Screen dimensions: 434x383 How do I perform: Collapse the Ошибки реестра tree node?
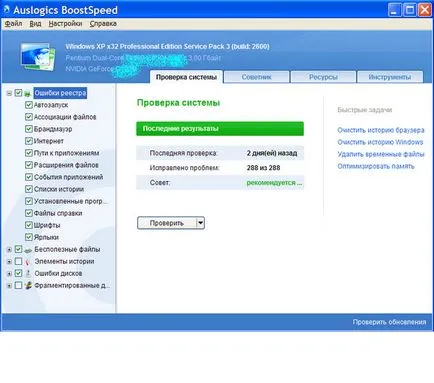pos(9,93)
